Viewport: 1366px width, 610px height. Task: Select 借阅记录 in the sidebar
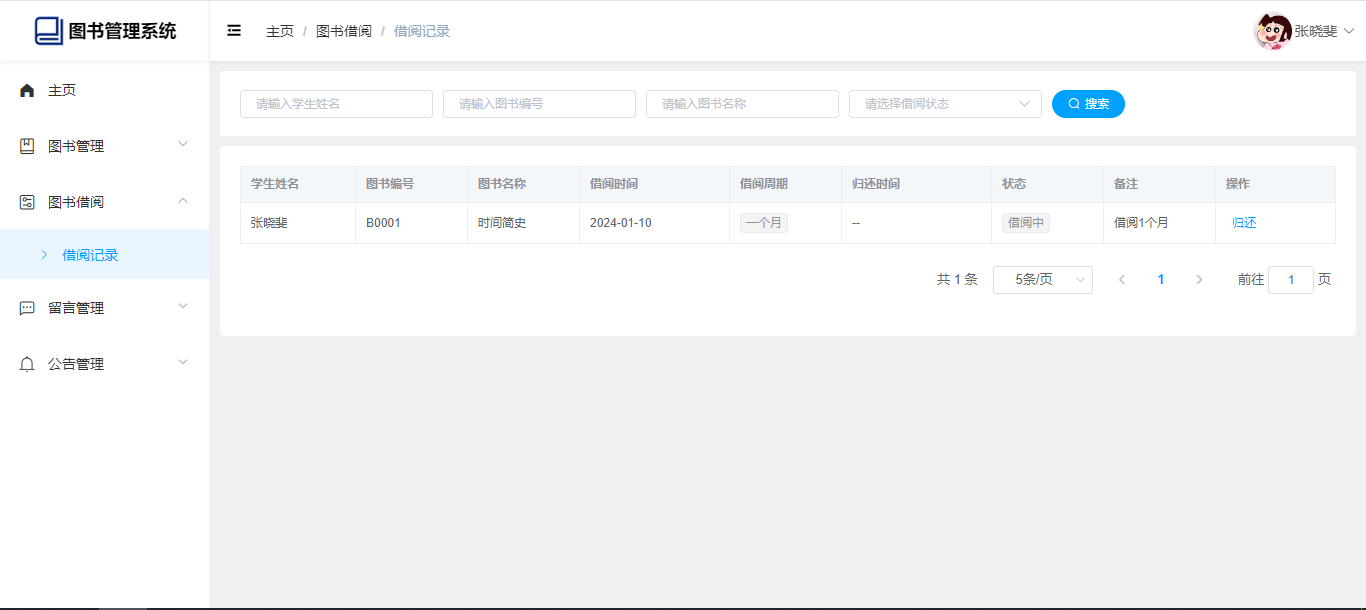pos(90,255)
